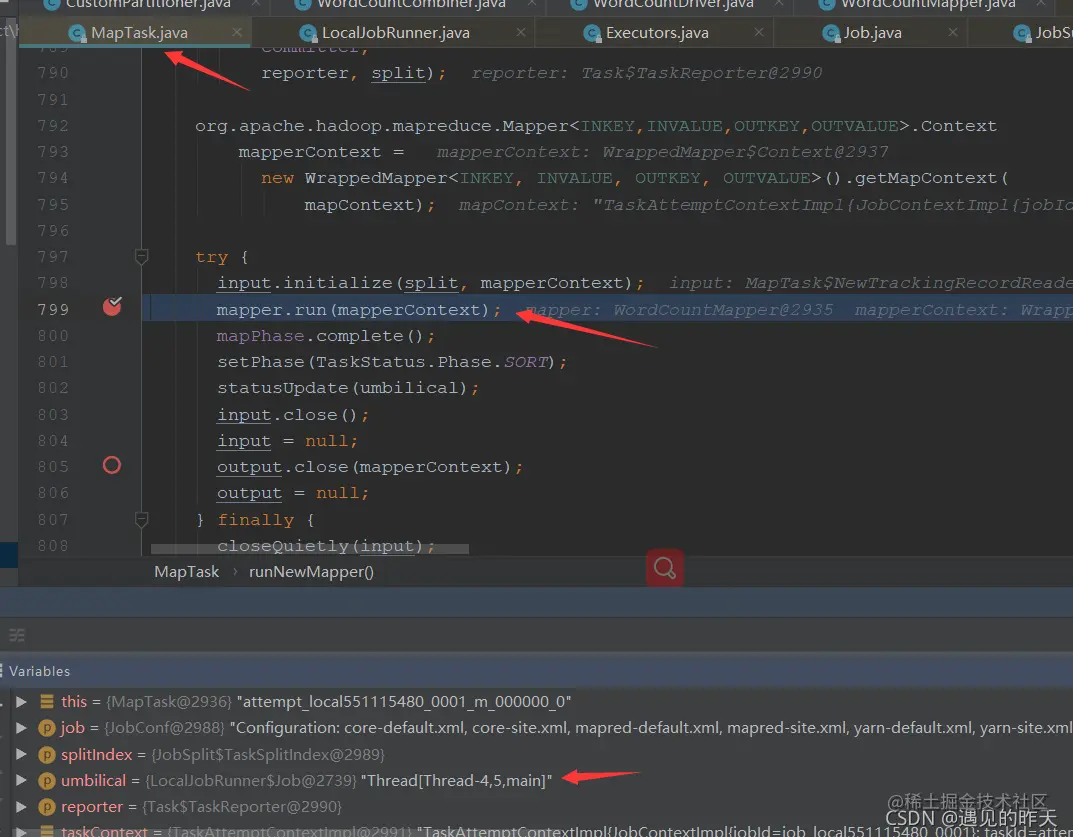This screenshot has width=1073, height=837.
Task: Expand the 'job' JobConf variable node
Action: [x=21, y=727]
